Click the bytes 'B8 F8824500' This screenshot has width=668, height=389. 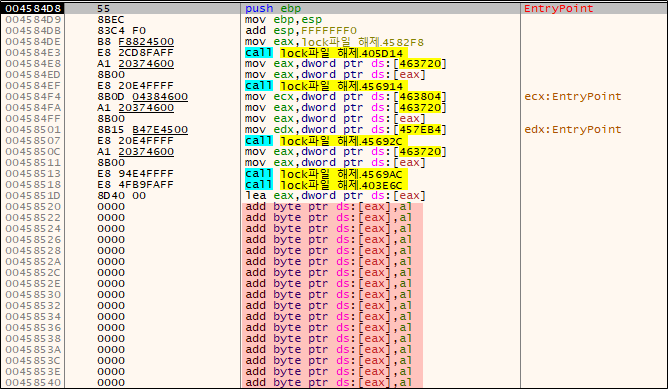tap(135, 42)
